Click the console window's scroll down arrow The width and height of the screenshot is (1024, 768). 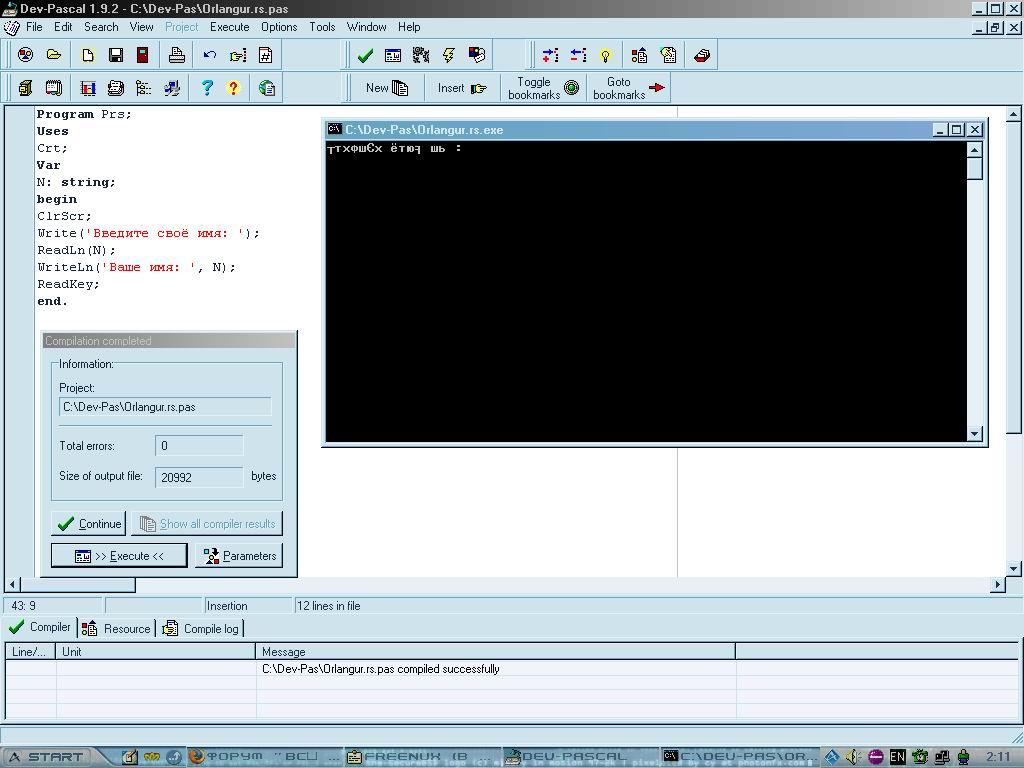975,434
